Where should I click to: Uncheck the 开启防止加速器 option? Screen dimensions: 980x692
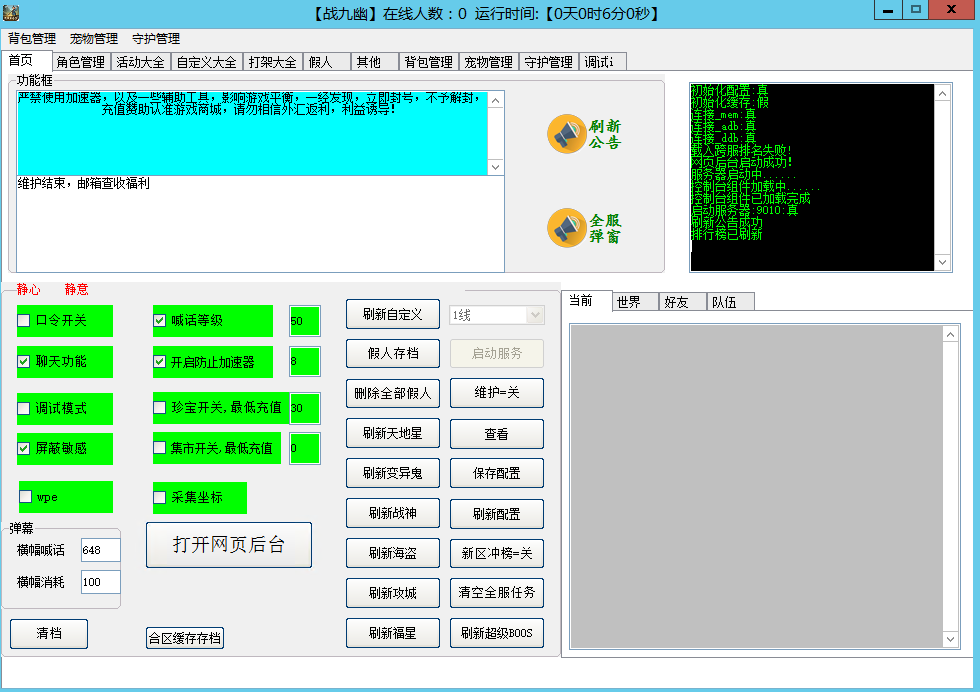(x=160, y=361)
